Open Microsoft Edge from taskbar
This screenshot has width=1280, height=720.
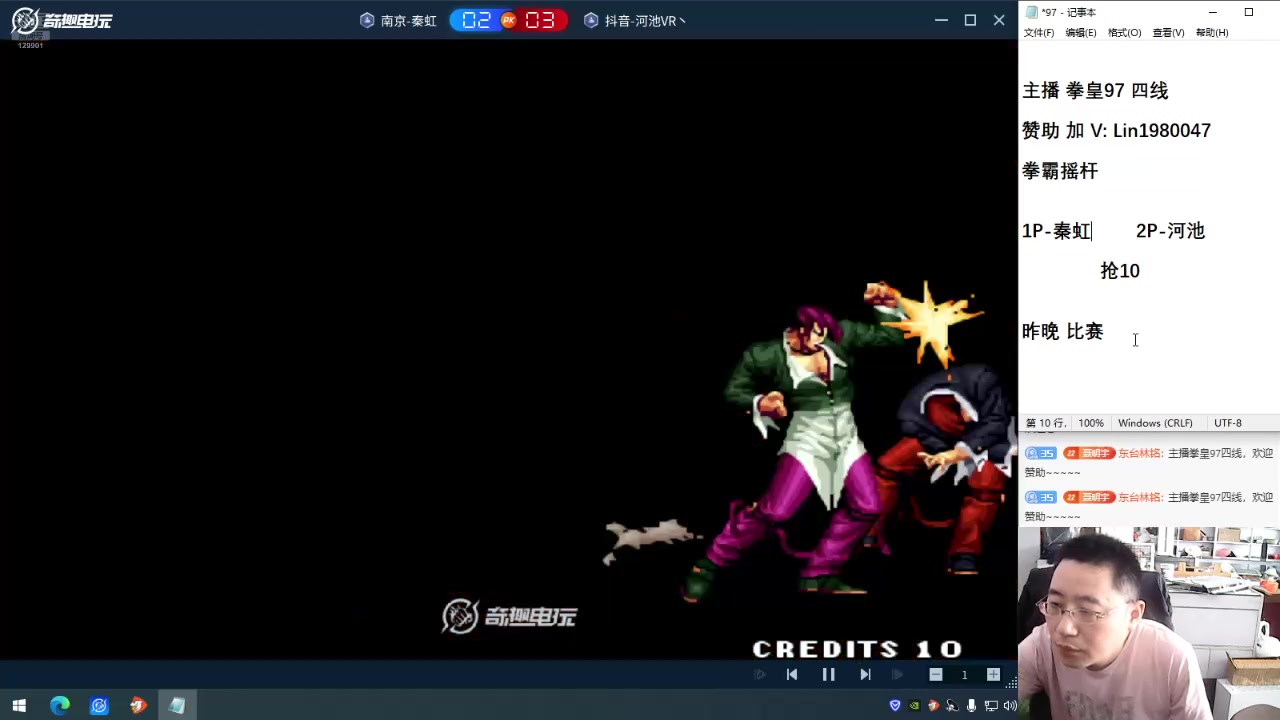[60, 705]
